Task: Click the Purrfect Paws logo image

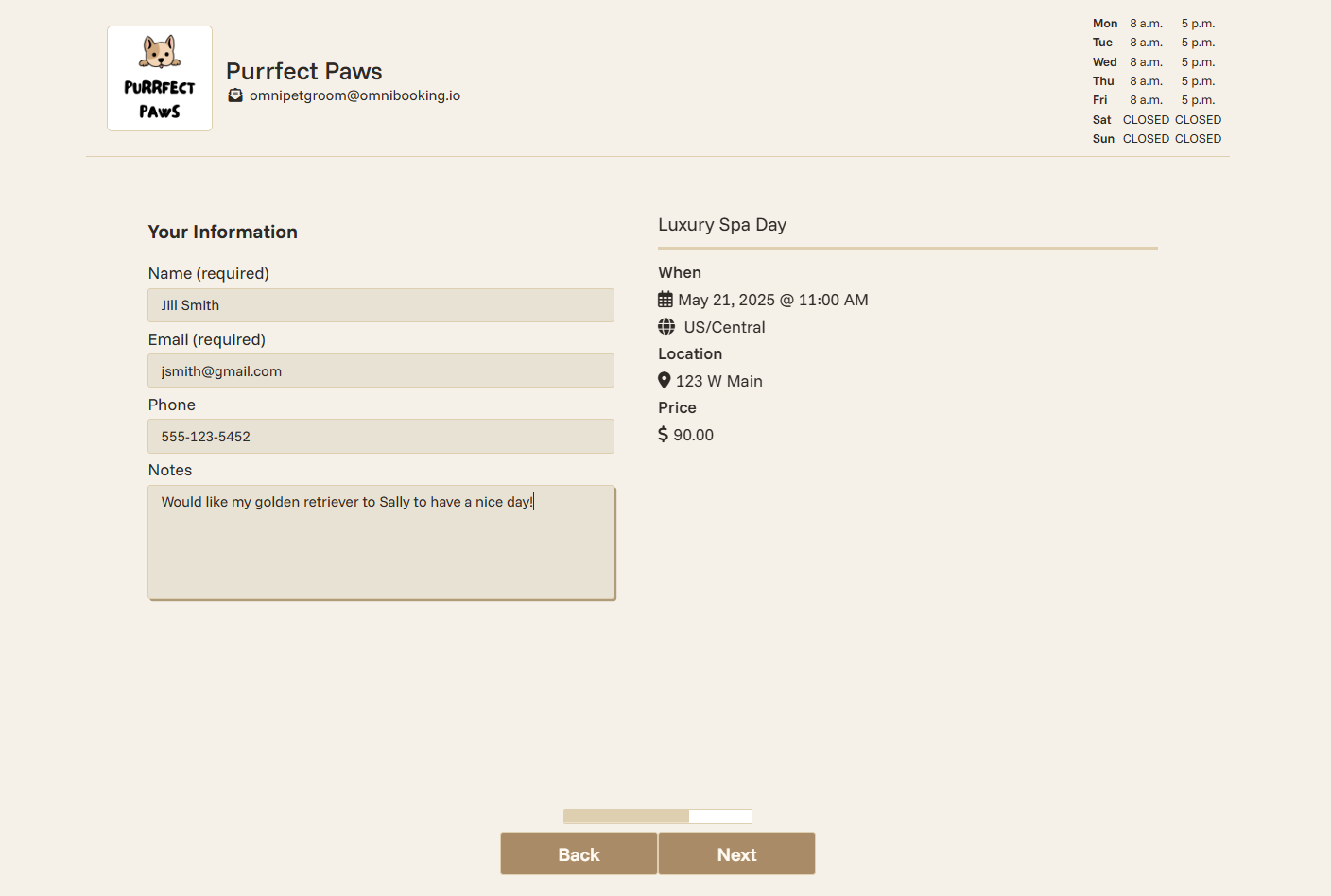Action: pos(160,78)
